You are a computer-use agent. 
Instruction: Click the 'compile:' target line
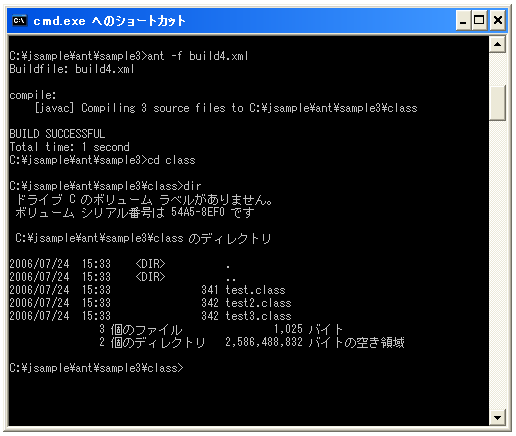pos(33,95)
